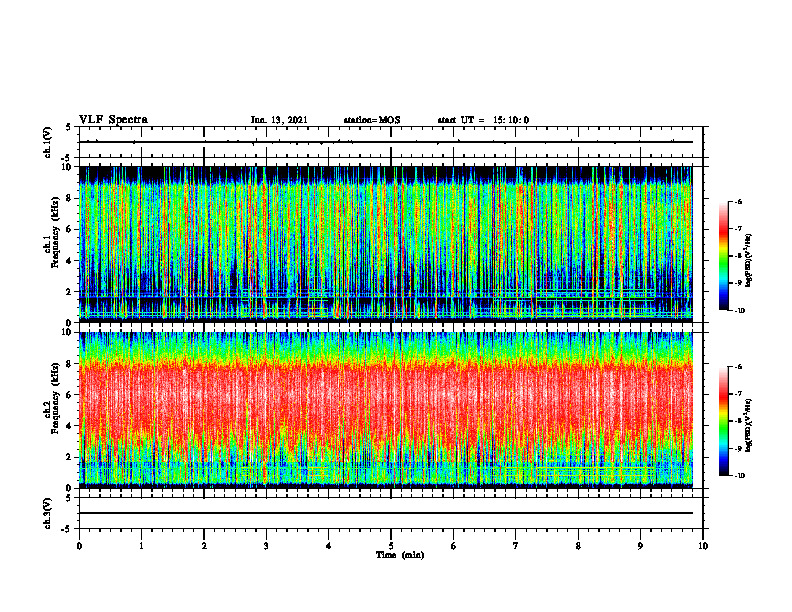
Task: Click the time-axis tick label "7"
Action: 516,546
